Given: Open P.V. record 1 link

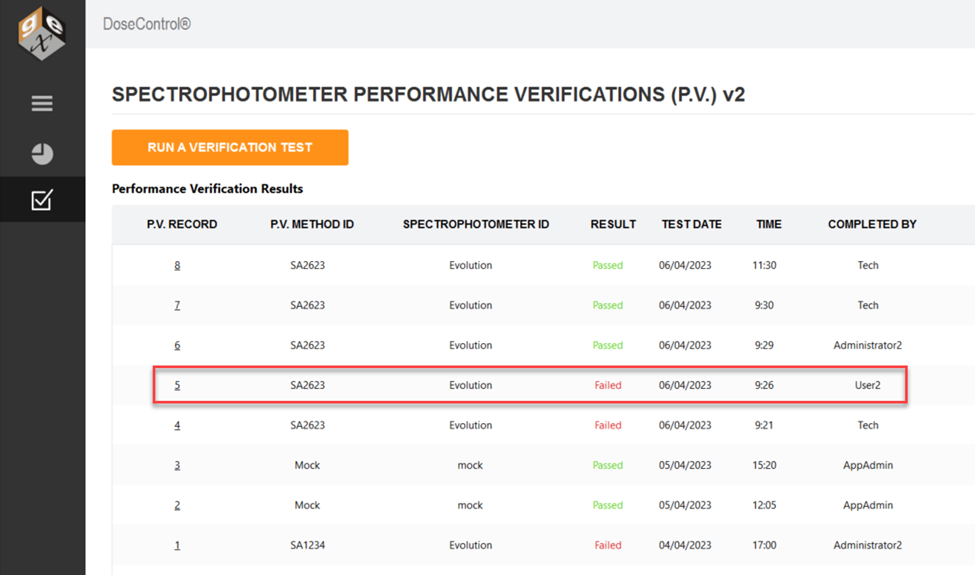Looking at the screenshot, I should click(x=177, y=545).
